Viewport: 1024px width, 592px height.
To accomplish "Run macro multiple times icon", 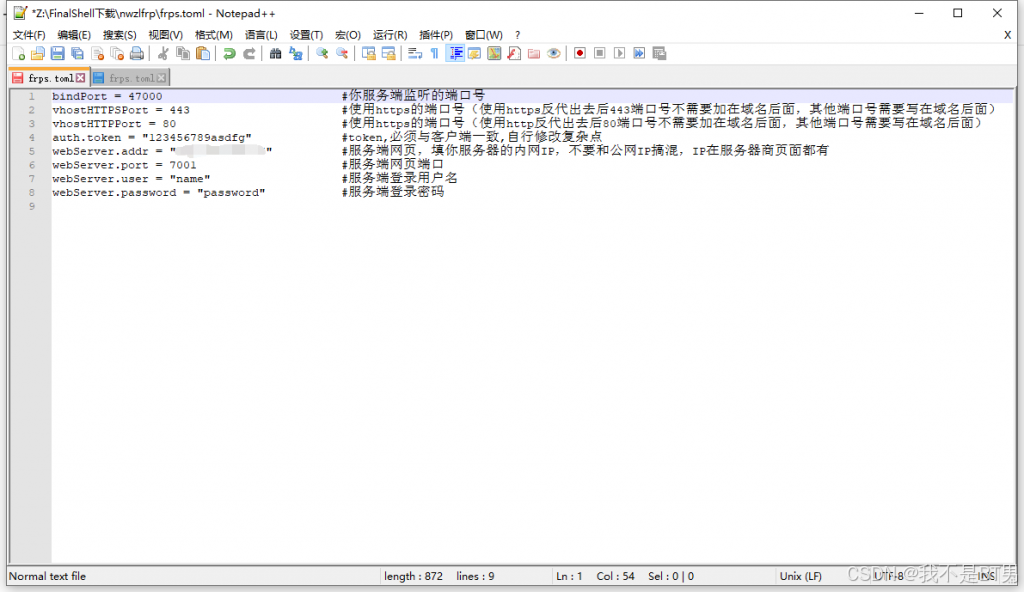I will [x=639, y=54].
